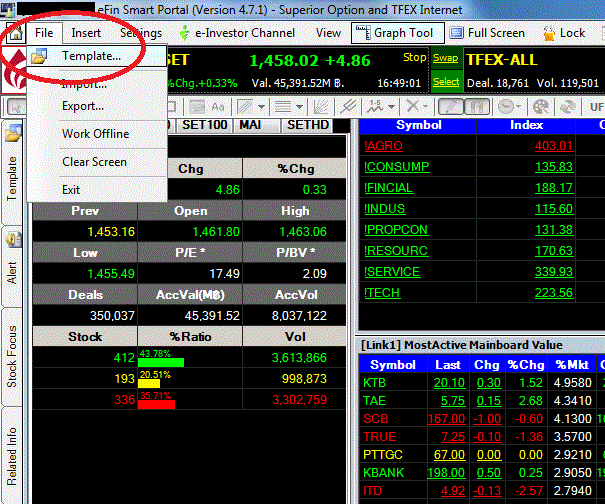This screenshot has height=504, width=605.
Task: Open the !INDUS sector link
Action: [384, 209]
